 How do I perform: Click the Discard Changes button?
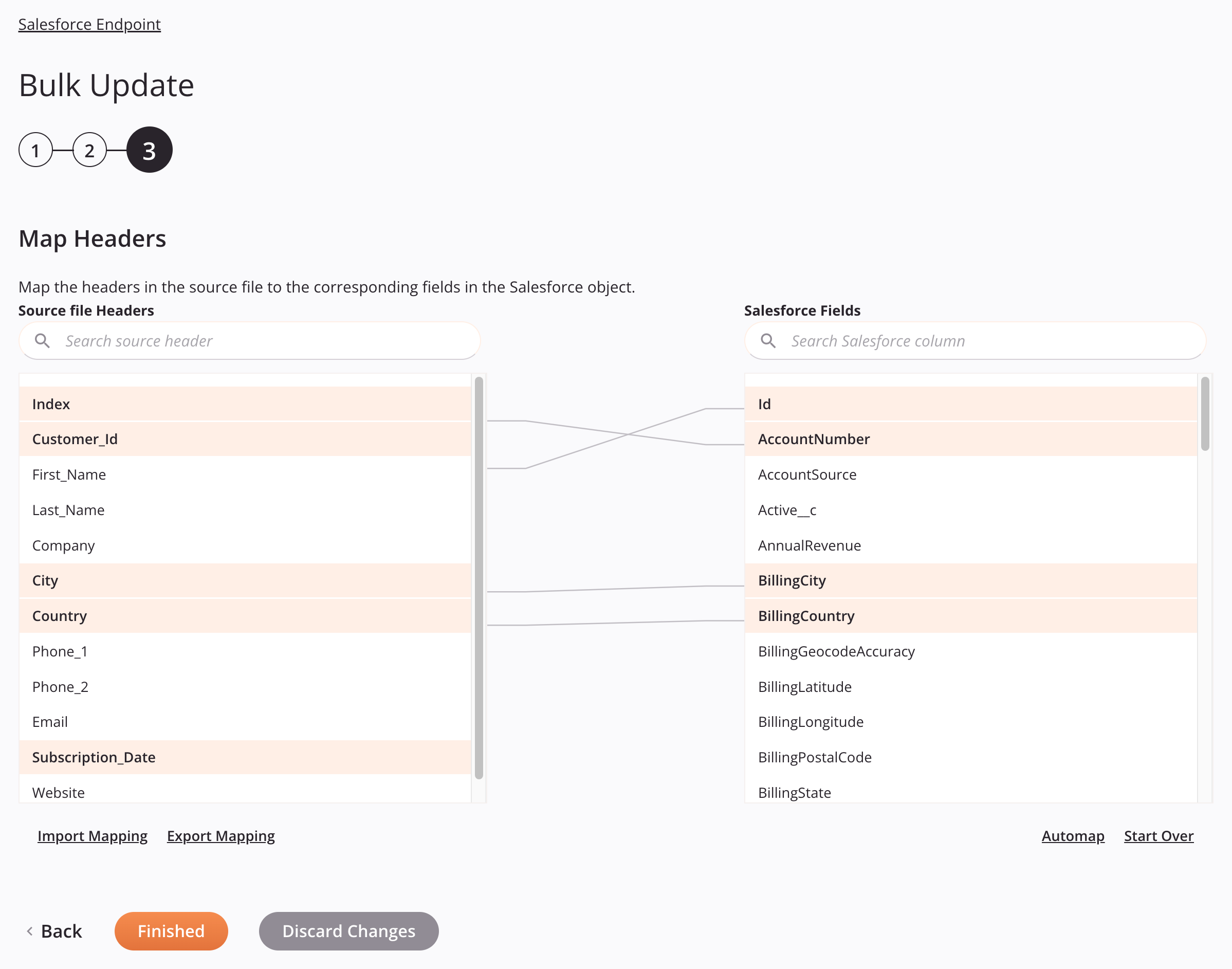pyautogui.click(x=349, y=931)
